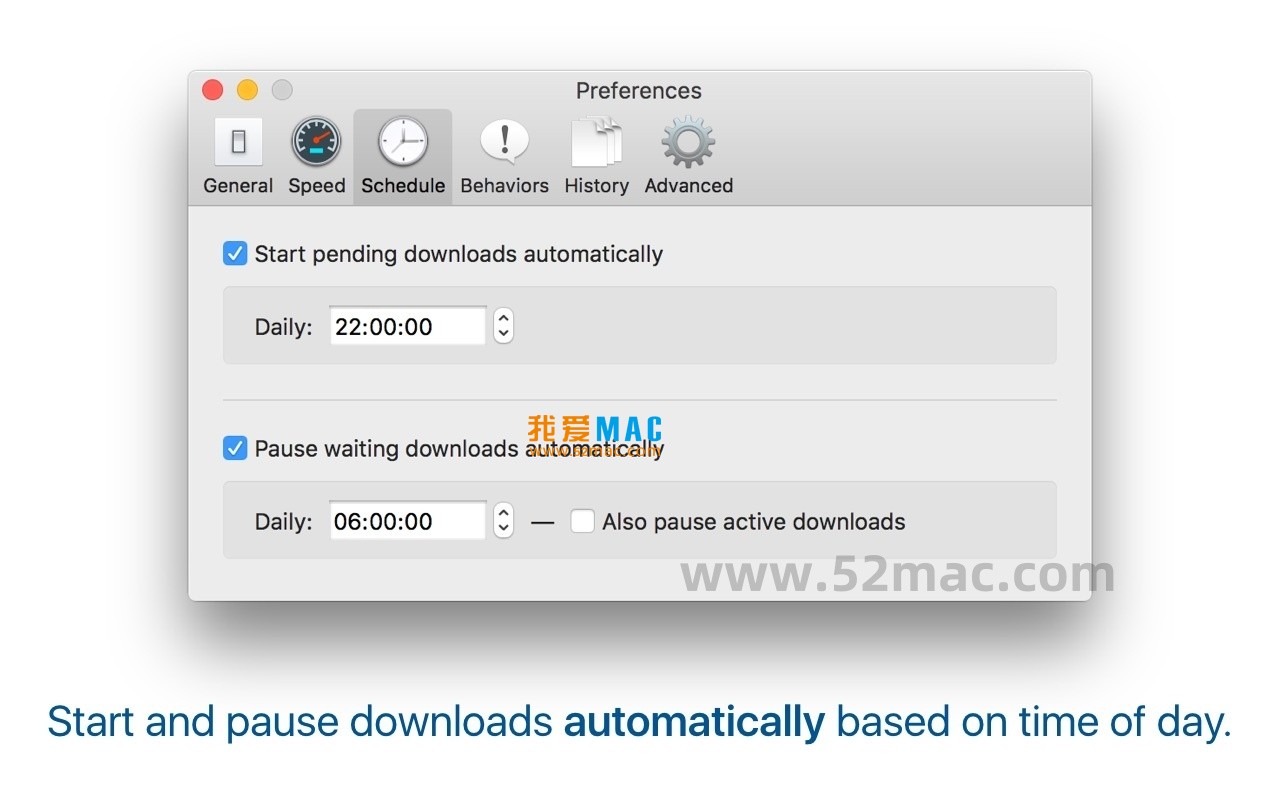Open the Behaviors exclamation bubble icon
The width and height of the screenshot is (1280, 800).
(x=504, y=142)
